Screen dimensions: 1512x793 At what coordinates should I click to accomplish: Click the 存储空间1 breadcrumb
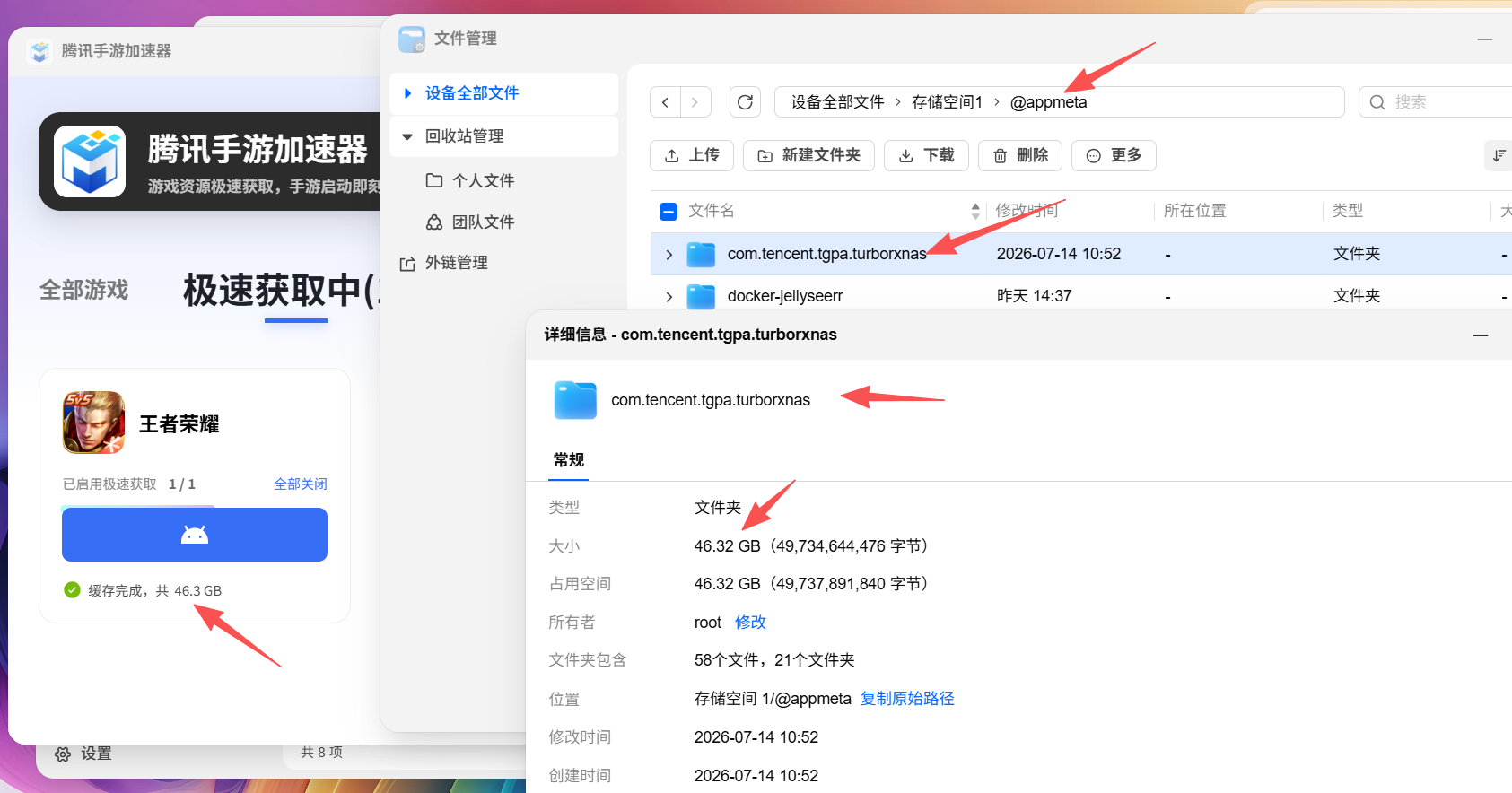pos(947,102)
